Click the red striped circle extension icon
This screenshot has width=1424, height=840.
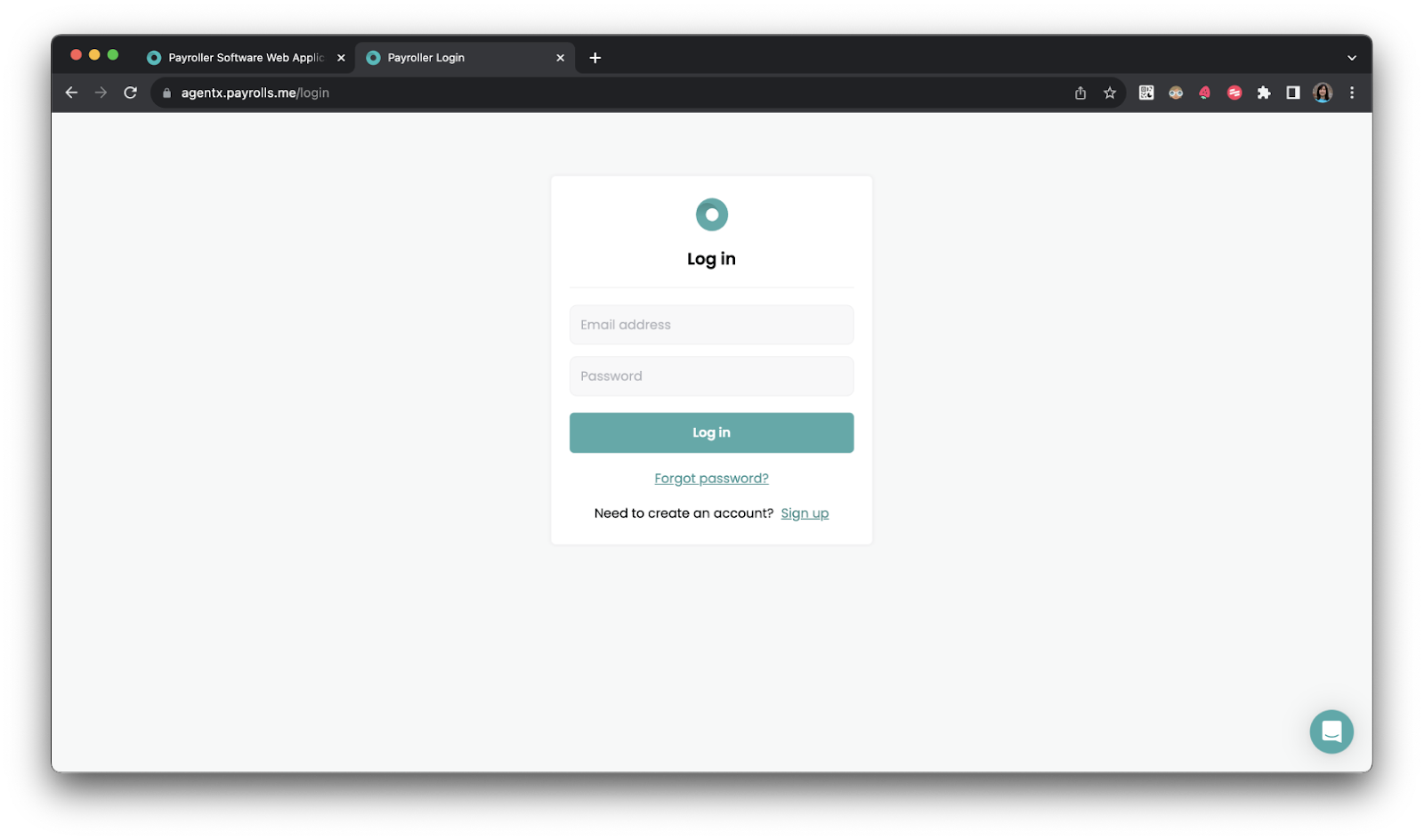[x=1234, y=93]
